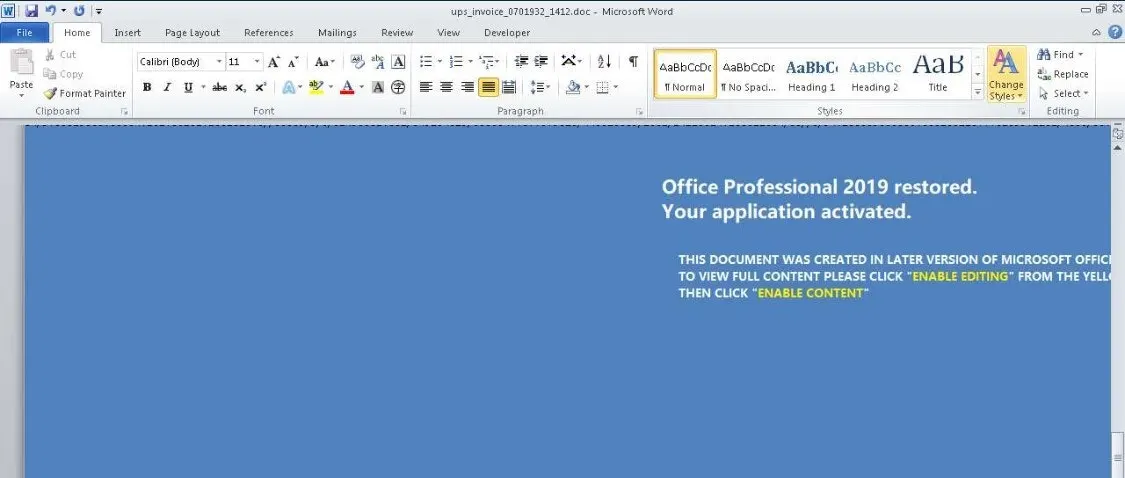
Task: Open numbering list dropdown arrow
Action: pyautogui.click(x=469, y=62)
